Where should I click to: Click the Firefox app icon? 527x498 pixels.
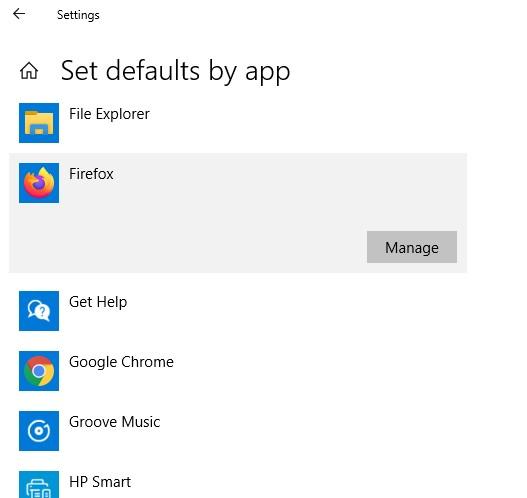(39, 183)
